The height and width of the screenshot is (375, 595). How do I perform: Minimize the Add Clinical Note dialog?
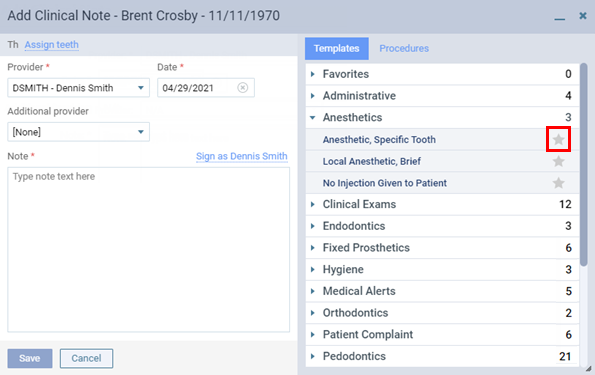coord(559,17)
